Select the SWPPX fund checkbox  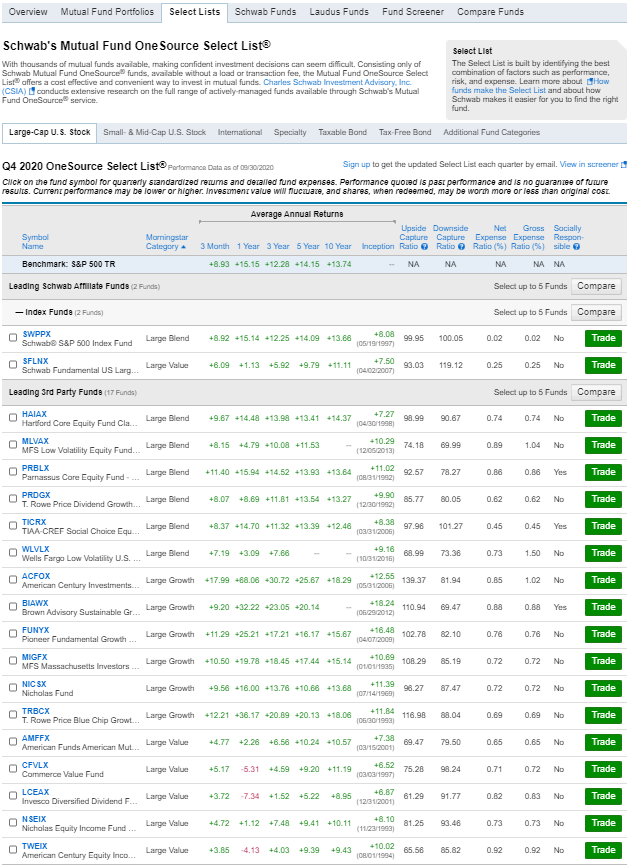13,337
